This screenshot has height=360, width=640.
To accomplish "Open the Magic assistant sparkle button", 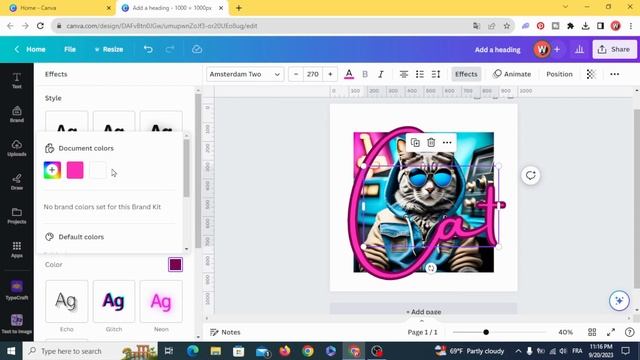I will pos(619,301).
